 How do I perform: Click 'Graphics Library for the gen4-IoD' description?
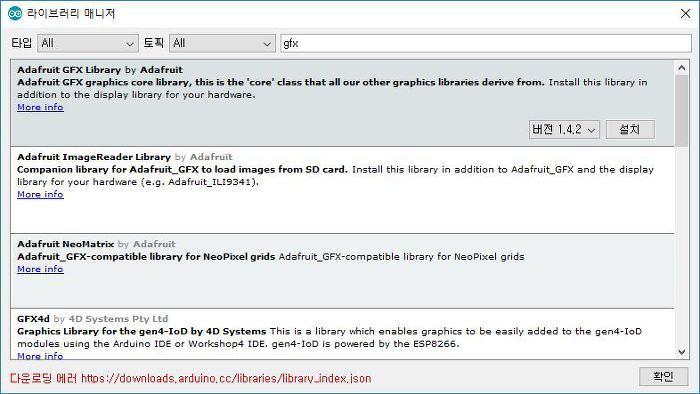click(142, 331)
